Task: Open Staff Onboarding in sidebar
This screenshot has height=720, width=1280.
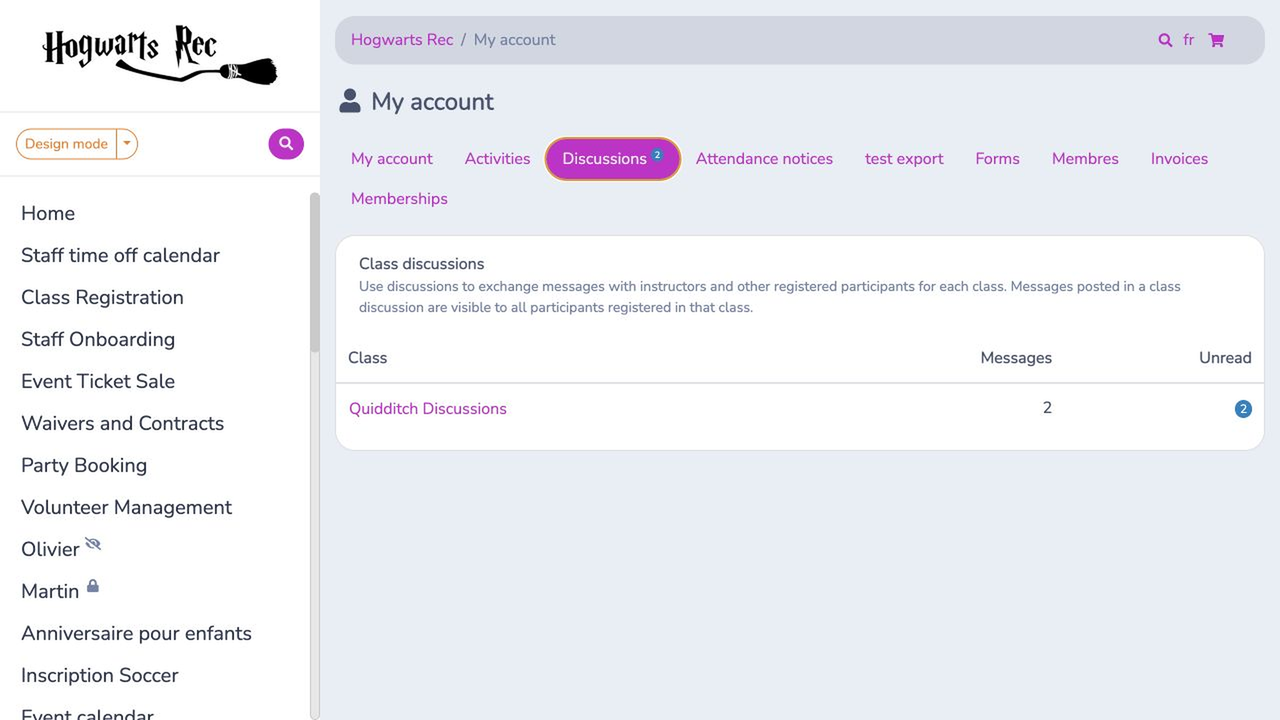Action: (98, 339)
